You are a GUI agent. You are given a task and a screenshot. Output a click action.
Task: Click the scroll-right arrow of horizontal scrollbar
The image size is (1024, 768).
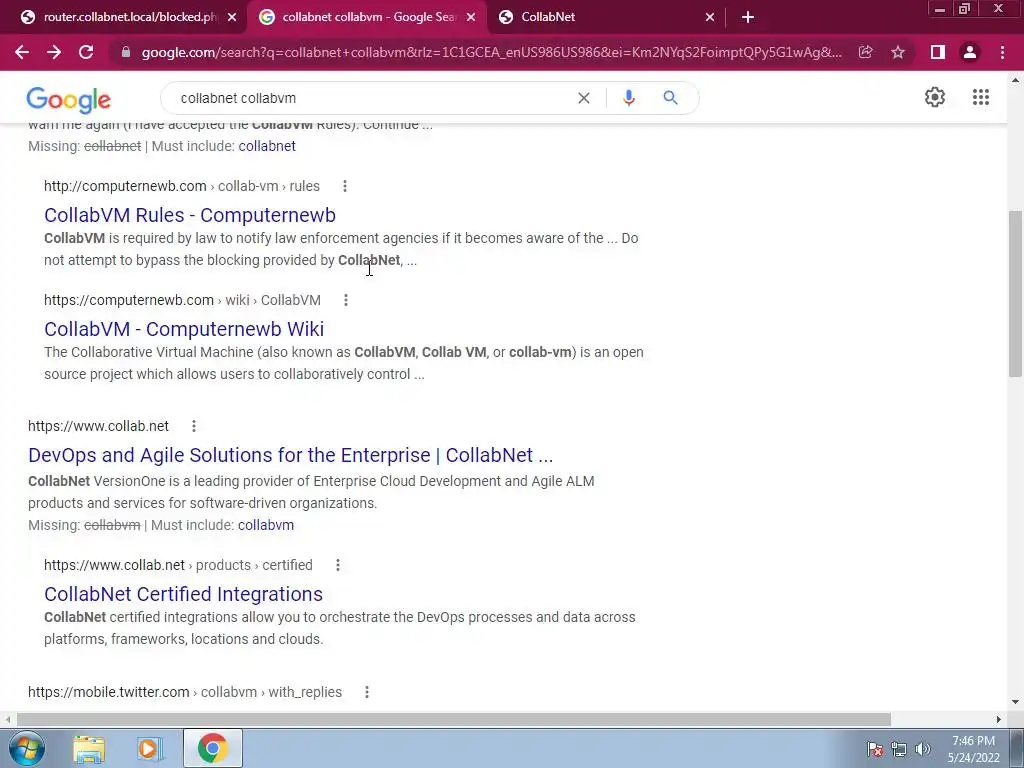tap(999, 719)
